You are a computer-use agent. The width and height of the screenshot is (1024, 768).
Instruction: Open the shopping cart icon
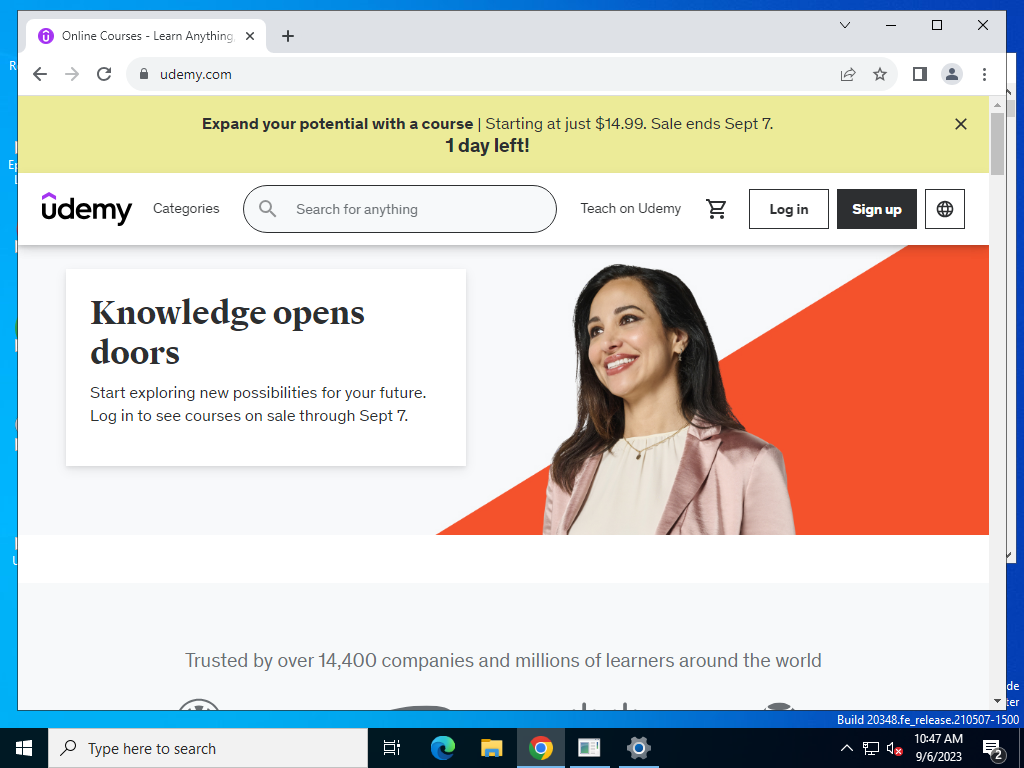tap(716, 209)
